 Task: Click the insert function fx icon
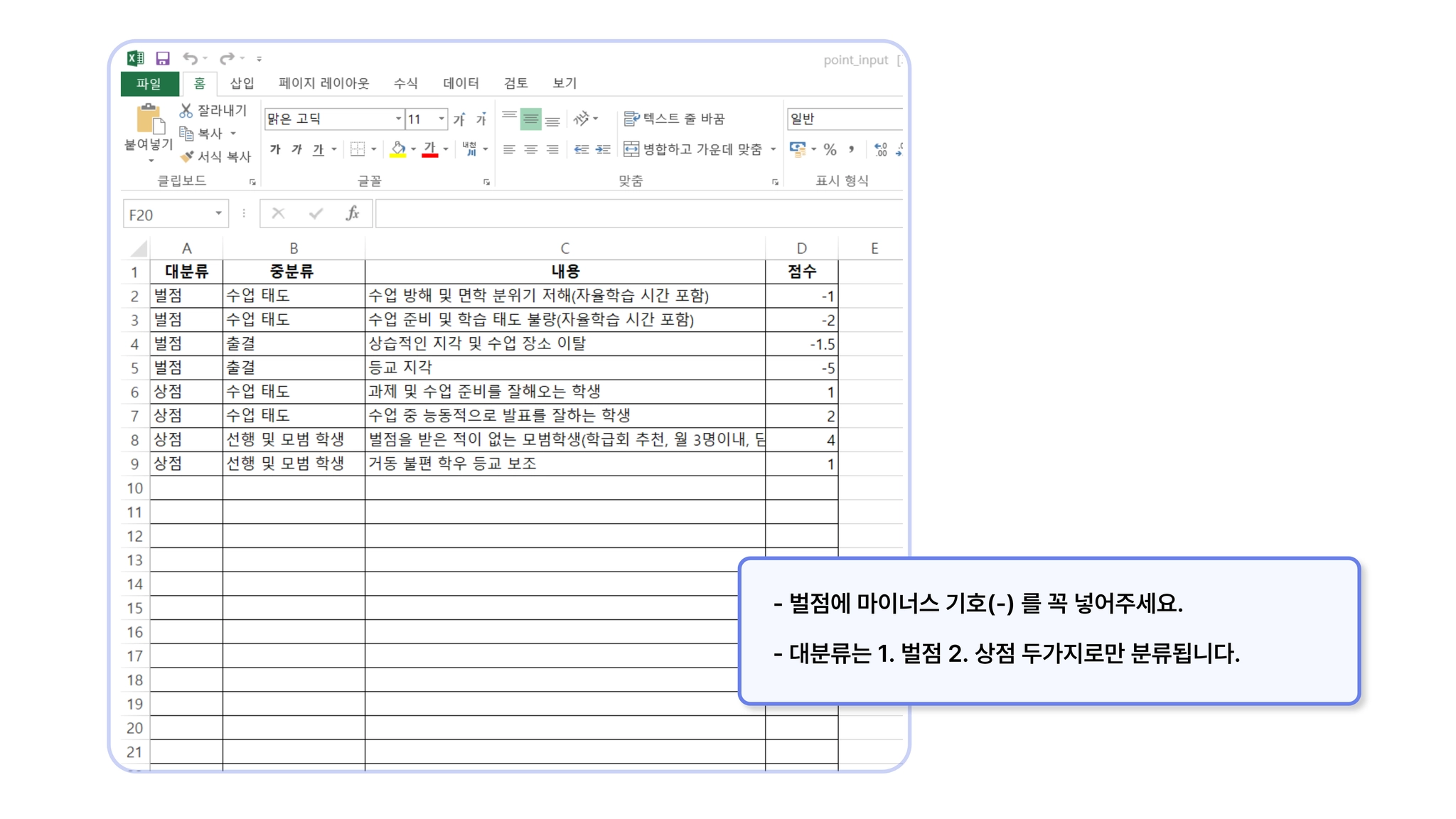(353, 213)
